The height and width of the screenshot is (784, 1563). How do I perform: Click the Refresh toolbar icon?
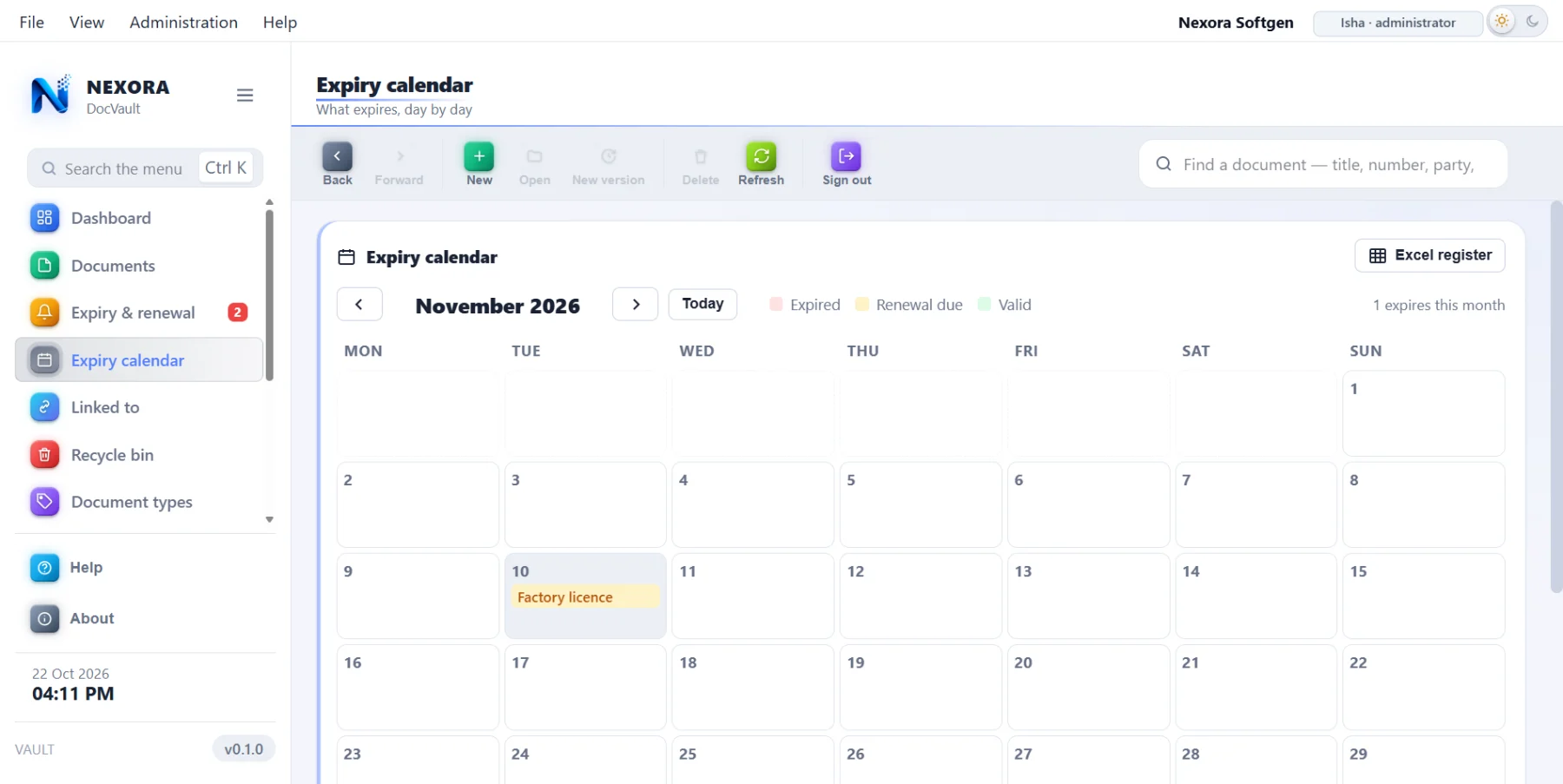(x=761, y=156)
